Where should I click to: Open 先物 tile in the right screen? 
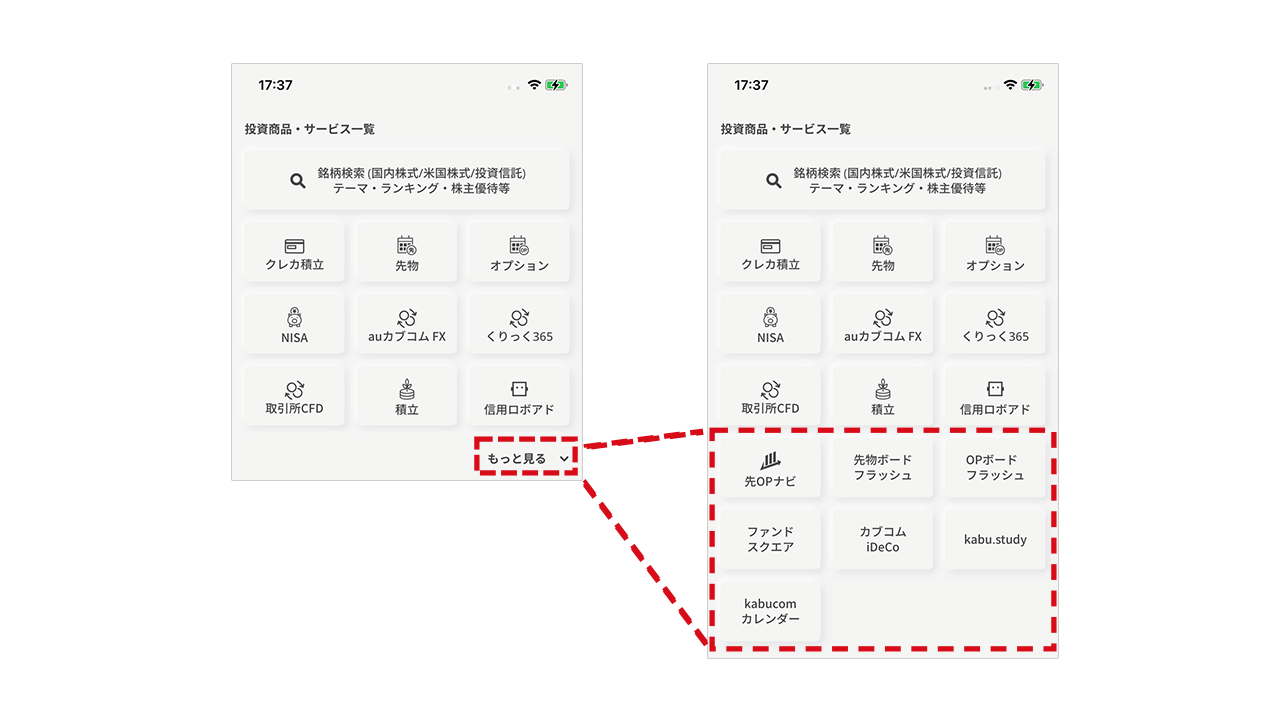[883, 252]
